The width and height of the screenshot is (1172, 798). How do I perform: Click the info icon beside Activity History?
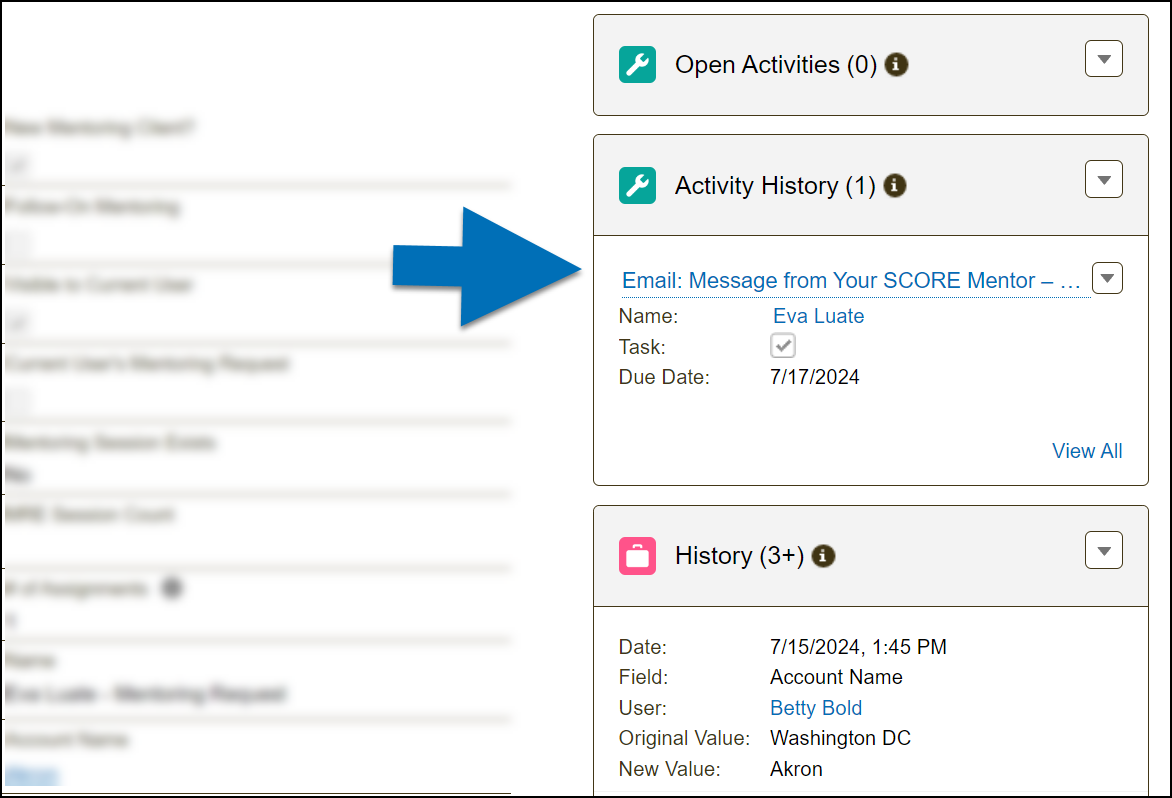(895, 185)
